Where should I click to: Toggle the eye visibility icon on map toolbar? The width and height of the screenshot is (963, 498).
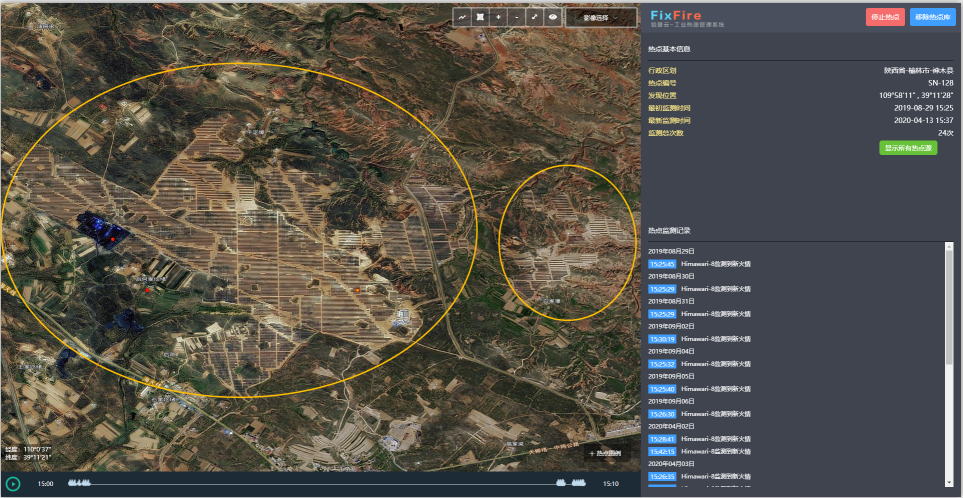point(552,18)
